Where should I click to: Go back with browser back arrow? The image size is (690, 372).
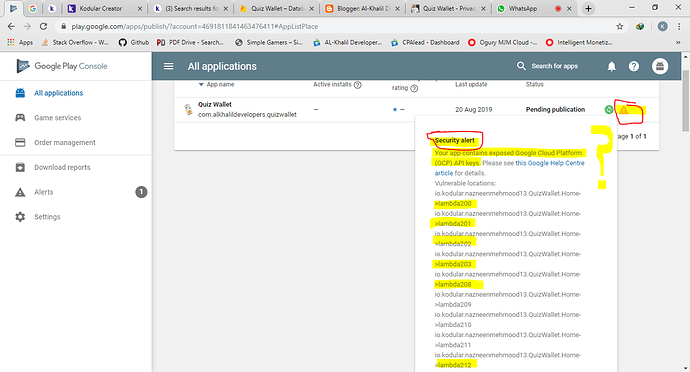tap(11, 26)
